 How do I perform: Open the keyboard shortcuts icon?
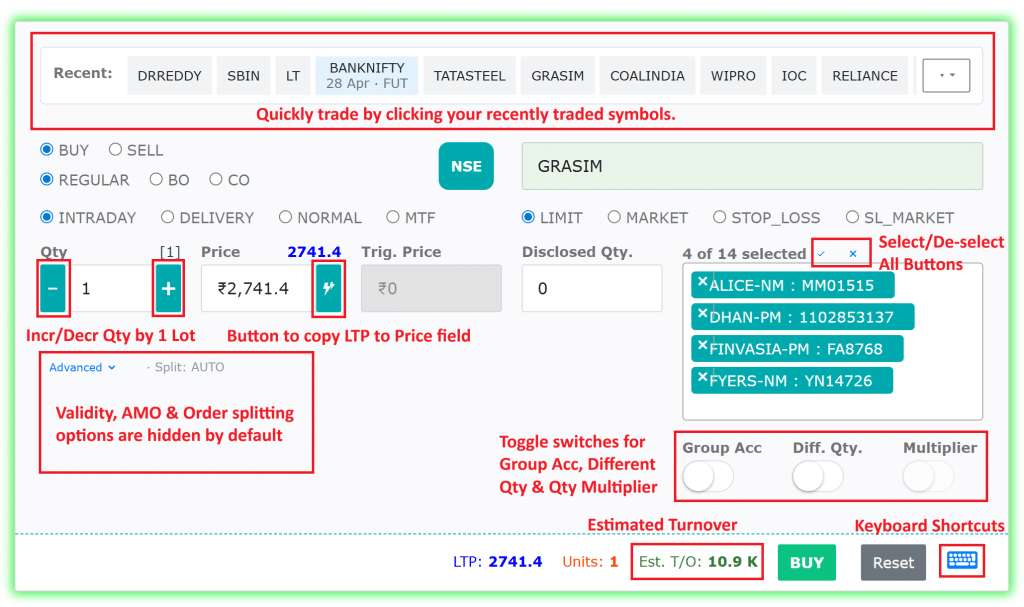tap(964, 561)
